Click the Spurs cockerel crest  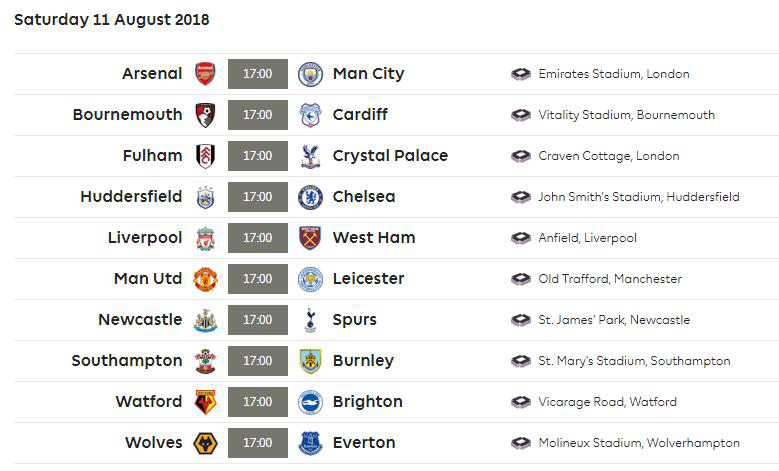click(x=311, y=320)
